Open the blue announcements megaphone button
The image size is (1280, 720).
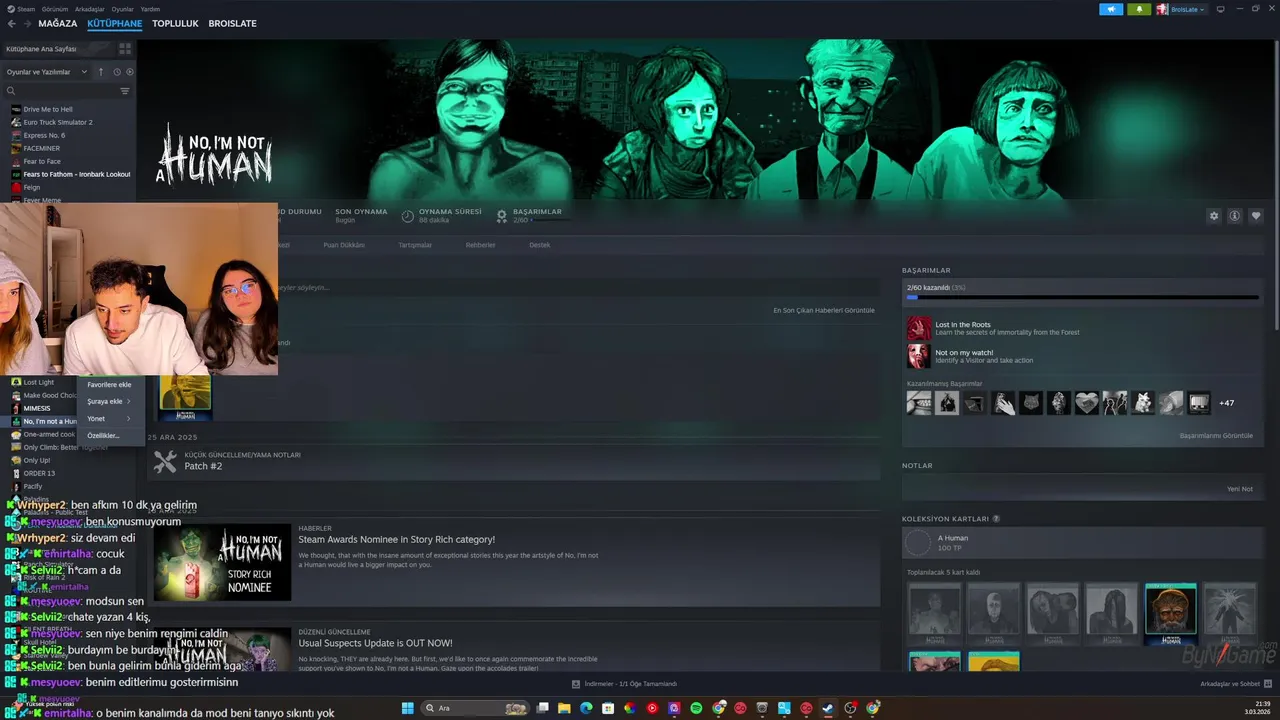tap(1111, 9)
